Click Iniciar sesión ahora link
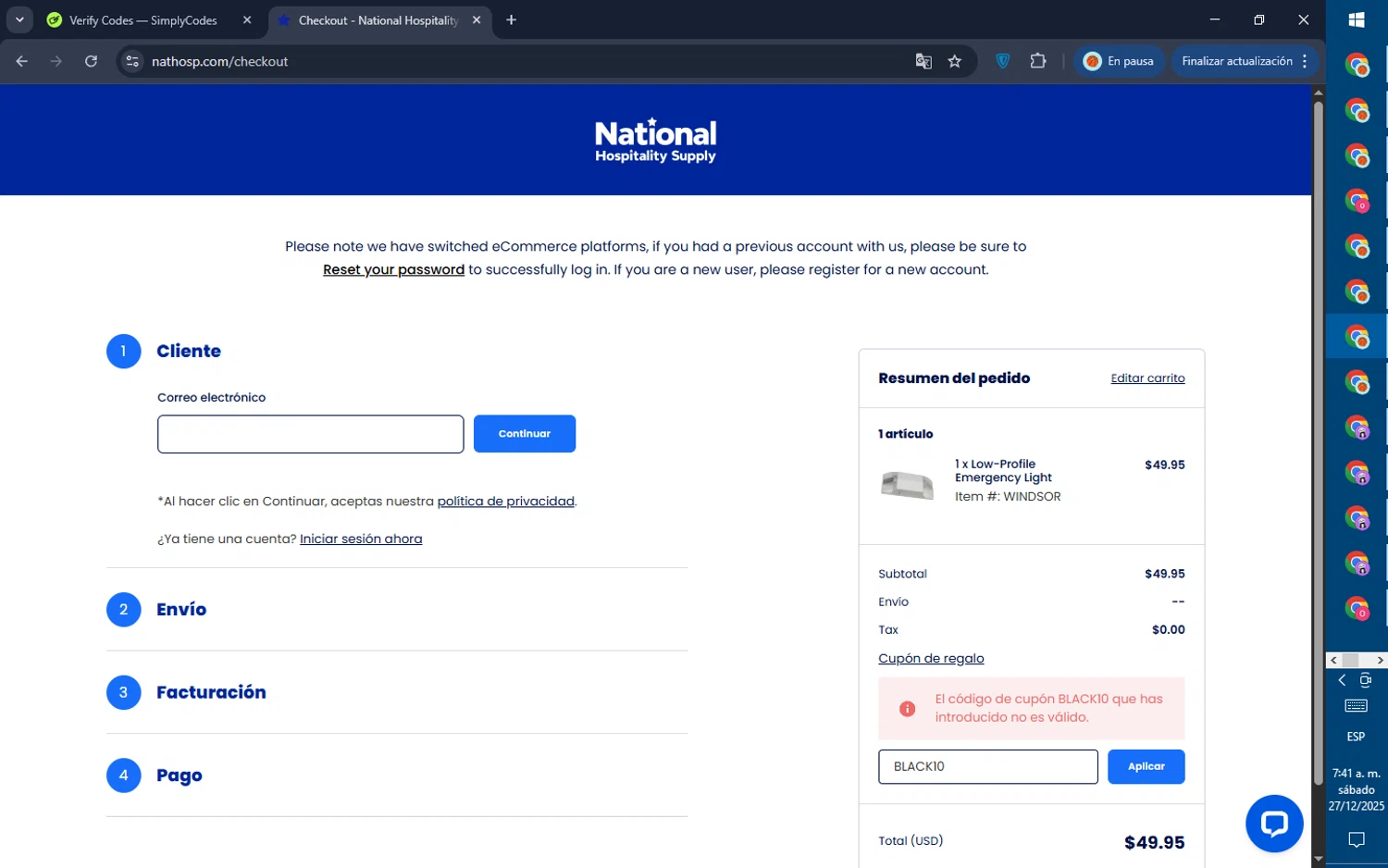The image size is (1388, 868). 361,539
